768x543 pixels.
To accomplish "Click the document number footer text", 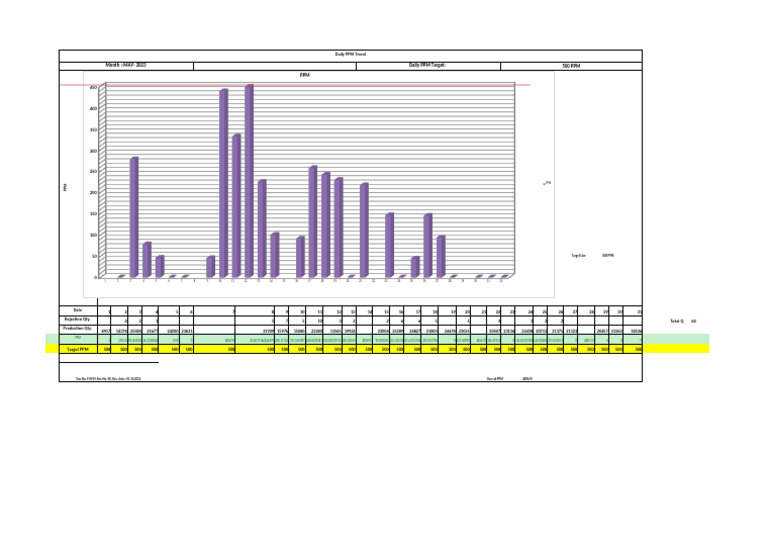I will [x=108, y=378].
